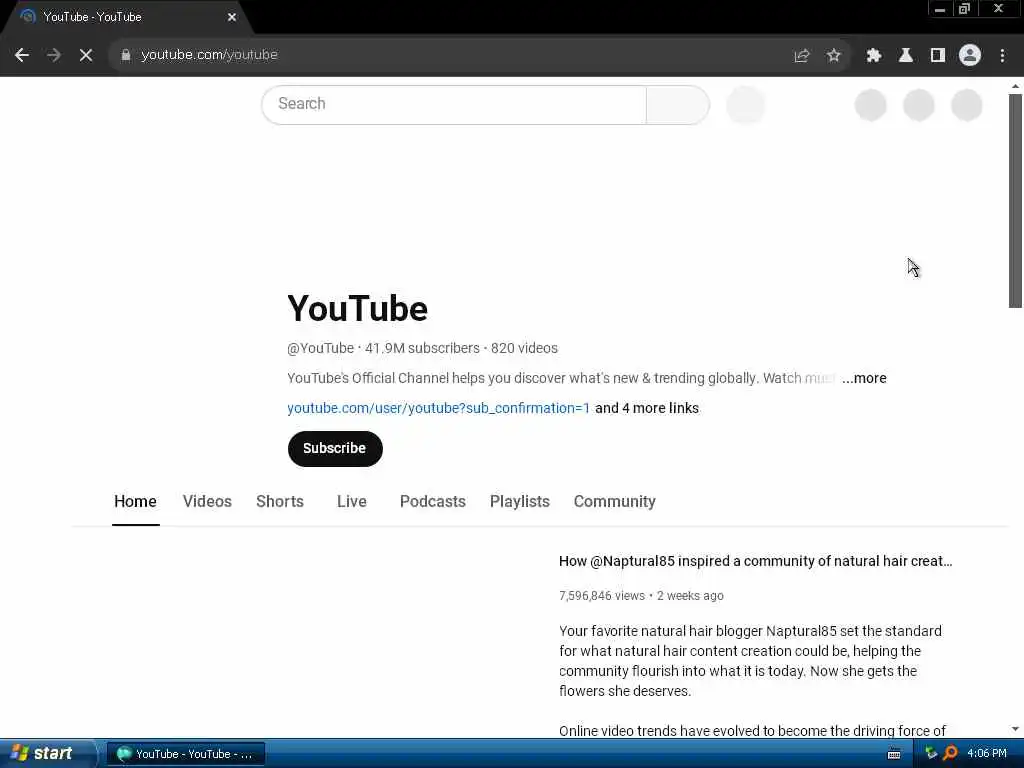Click the search submit button beside Search
The image size is (1024, 768).
point(678,104)
